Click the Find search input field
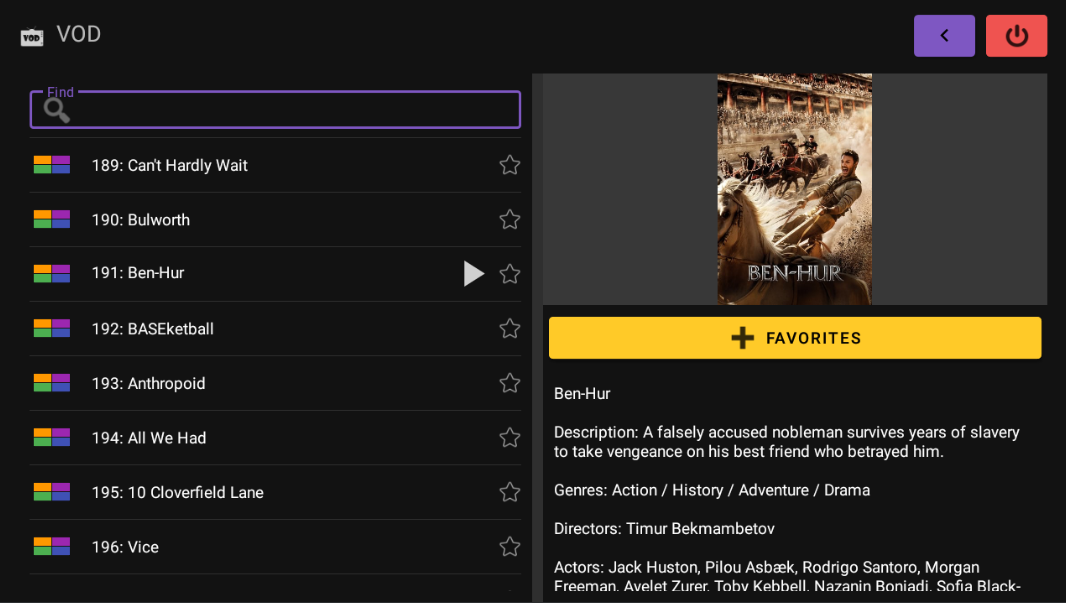Viewport: 1066px width, 603px height. (290, 110)
